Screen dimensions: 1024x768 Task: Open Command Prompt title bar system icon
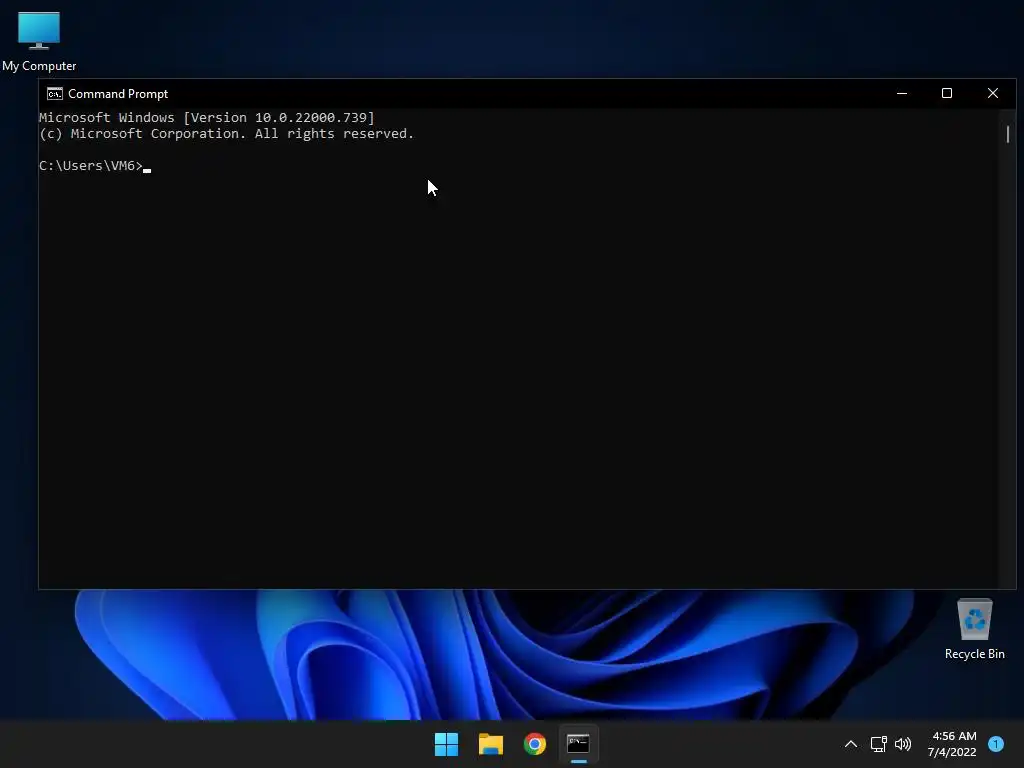tap(55, 94)
